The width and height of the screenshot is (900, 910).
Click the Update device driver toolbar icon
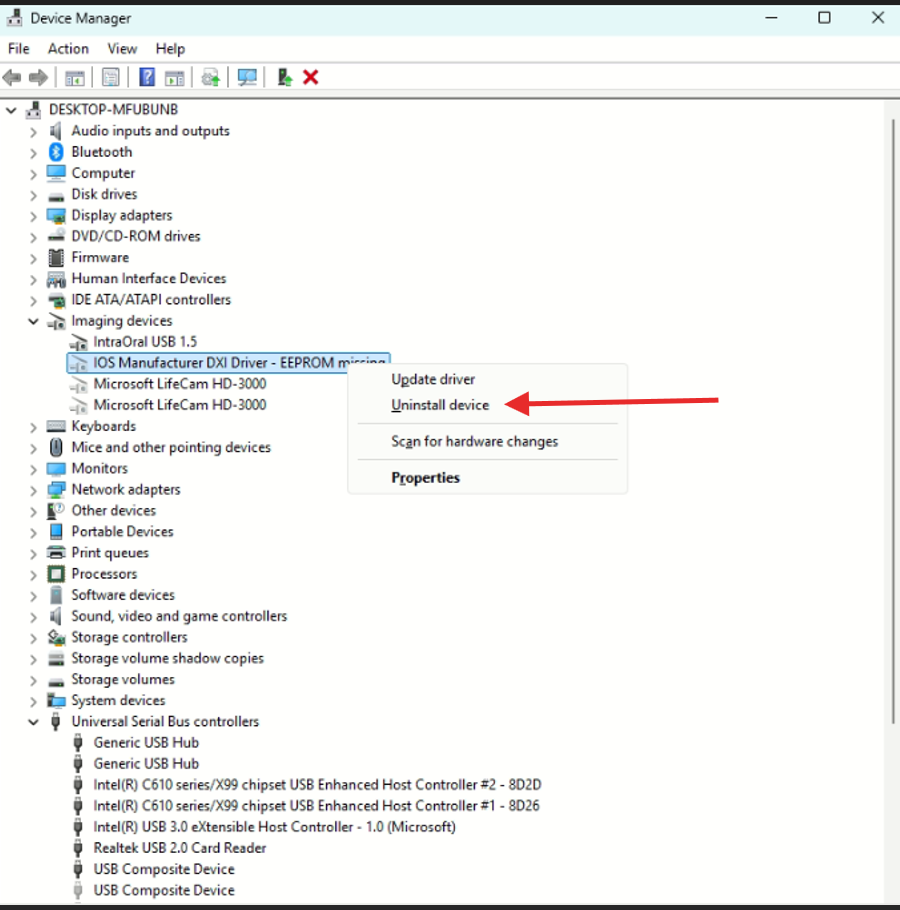click(285, 77)
